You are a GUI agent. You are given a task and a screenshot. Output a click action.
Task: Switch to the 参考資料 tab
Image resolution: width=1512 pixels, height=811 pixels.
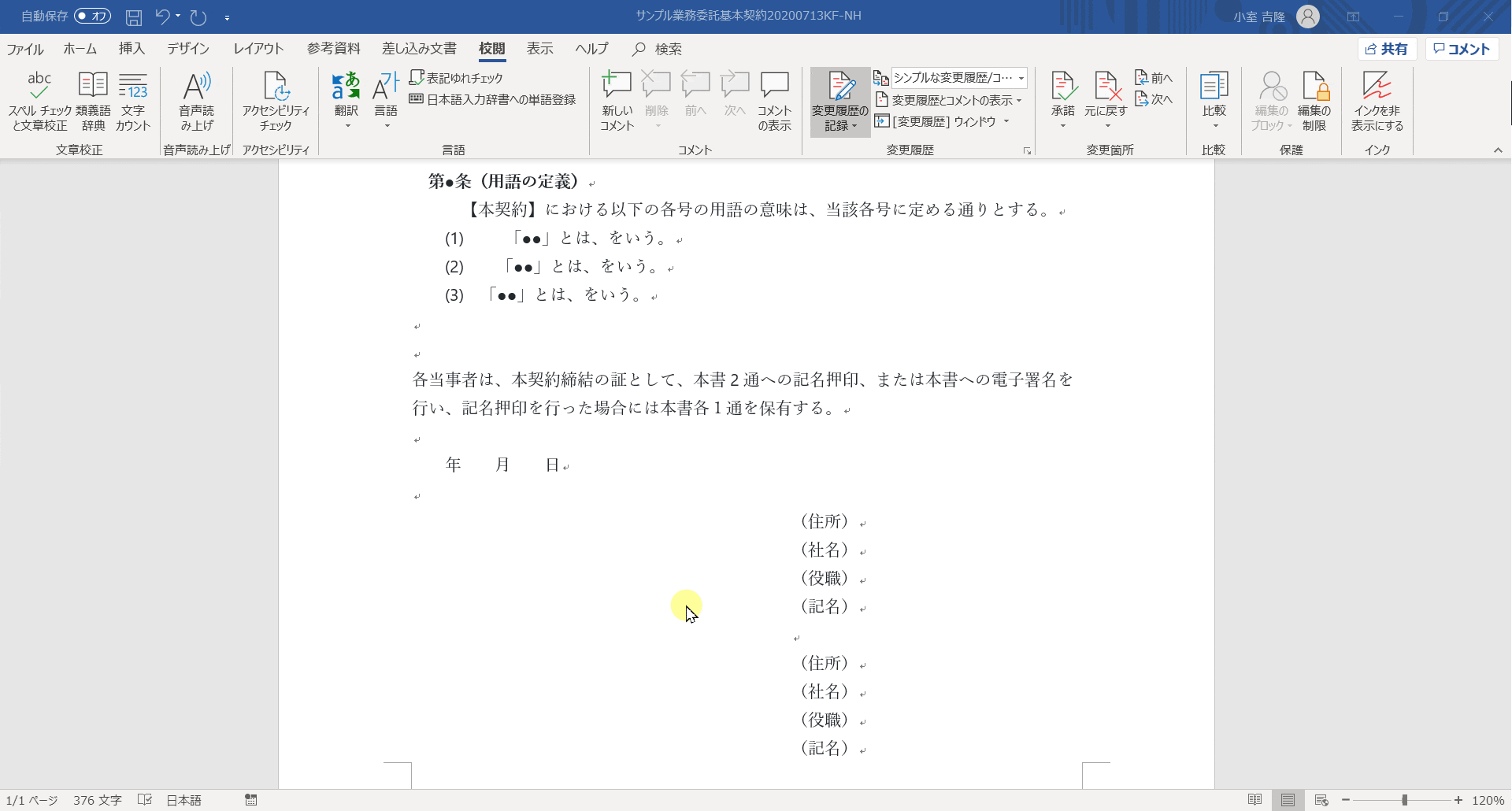click(x=333, y=49)
